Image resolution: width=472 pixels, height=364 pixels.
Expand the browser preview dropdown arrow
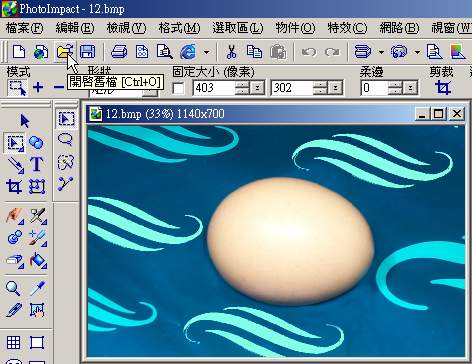tap(207, 52)
